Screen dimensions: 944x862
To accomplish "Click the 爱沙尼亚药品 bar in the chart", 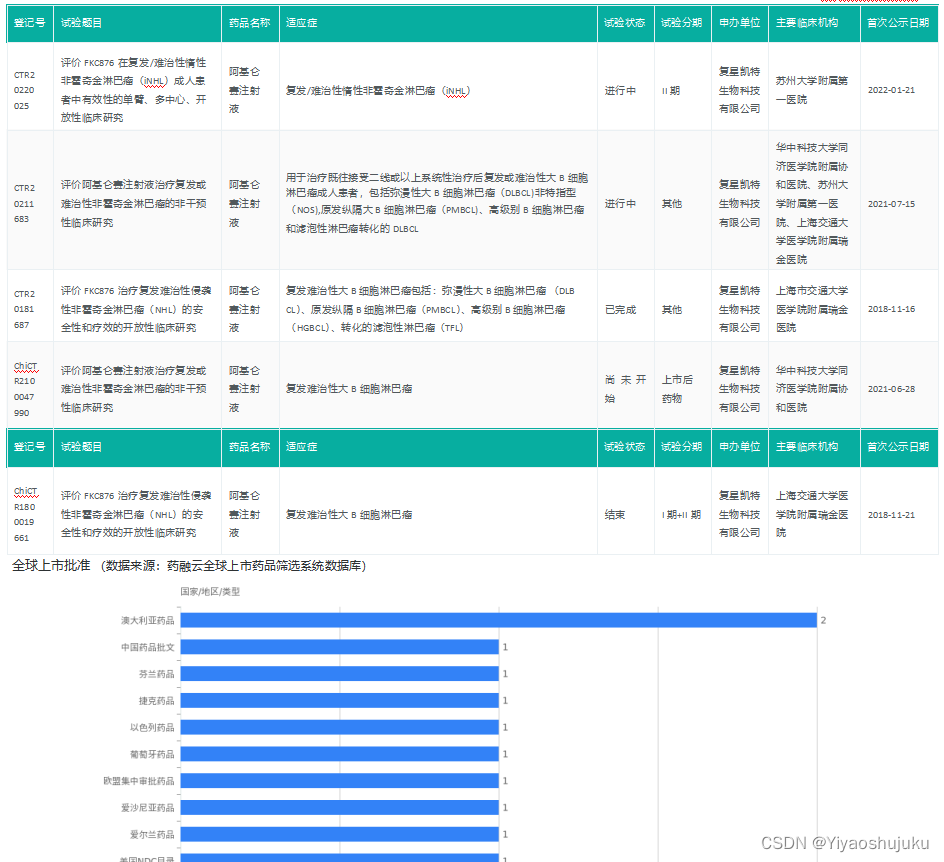I will 340,807.
